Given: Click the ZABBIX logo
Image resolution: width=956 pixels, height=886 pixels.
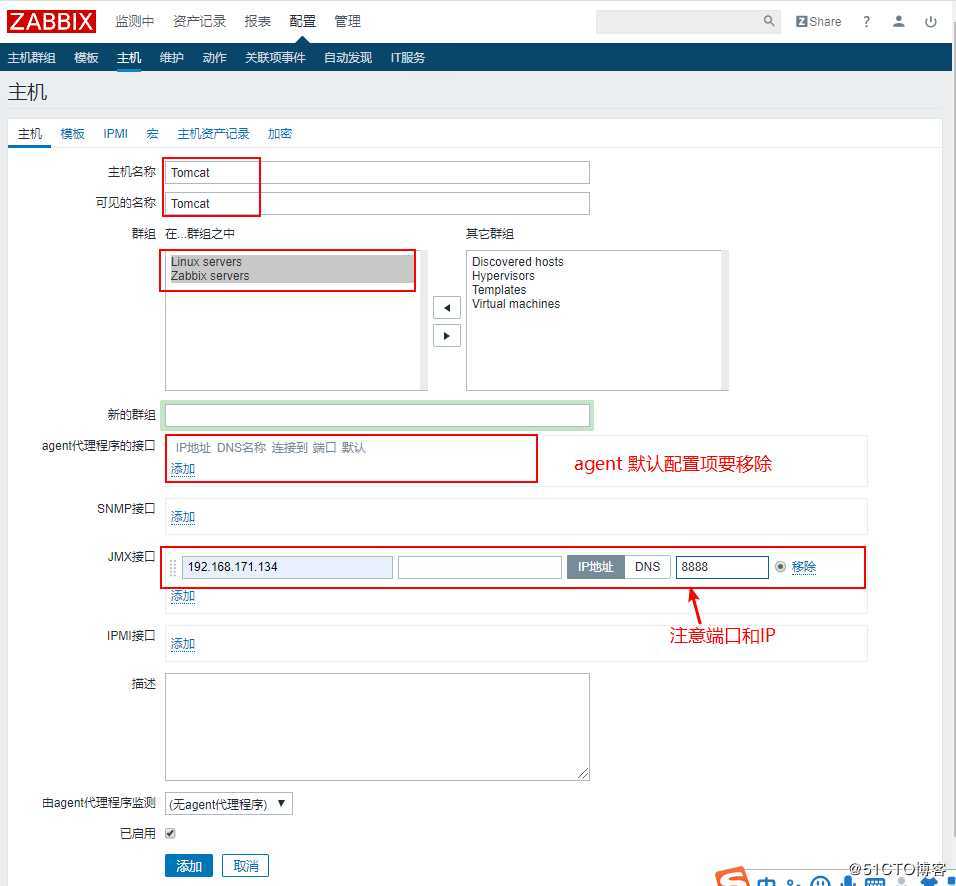Looking at the screenshot, I should pyautogui.click(x=51, y=20).
